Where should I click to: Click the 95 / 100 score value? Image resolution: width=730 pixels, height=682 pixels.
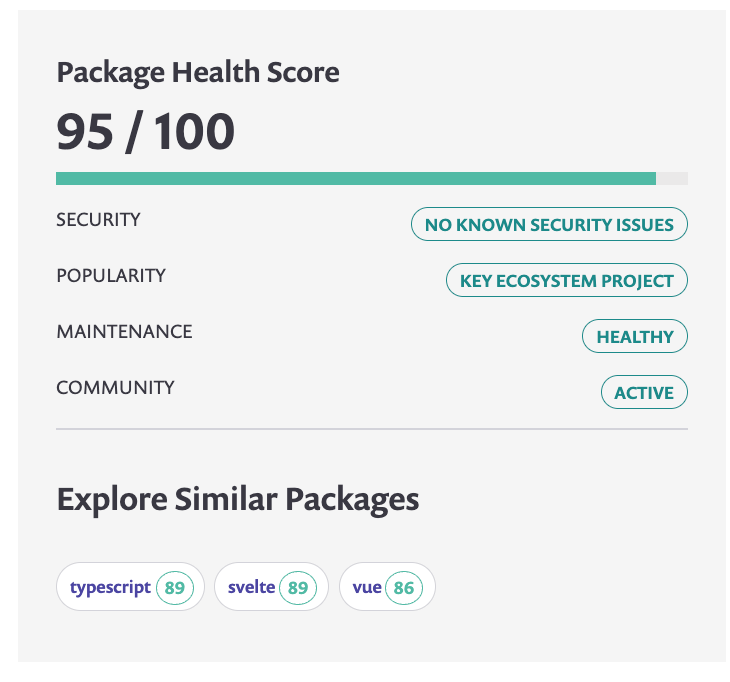(146, 132)
